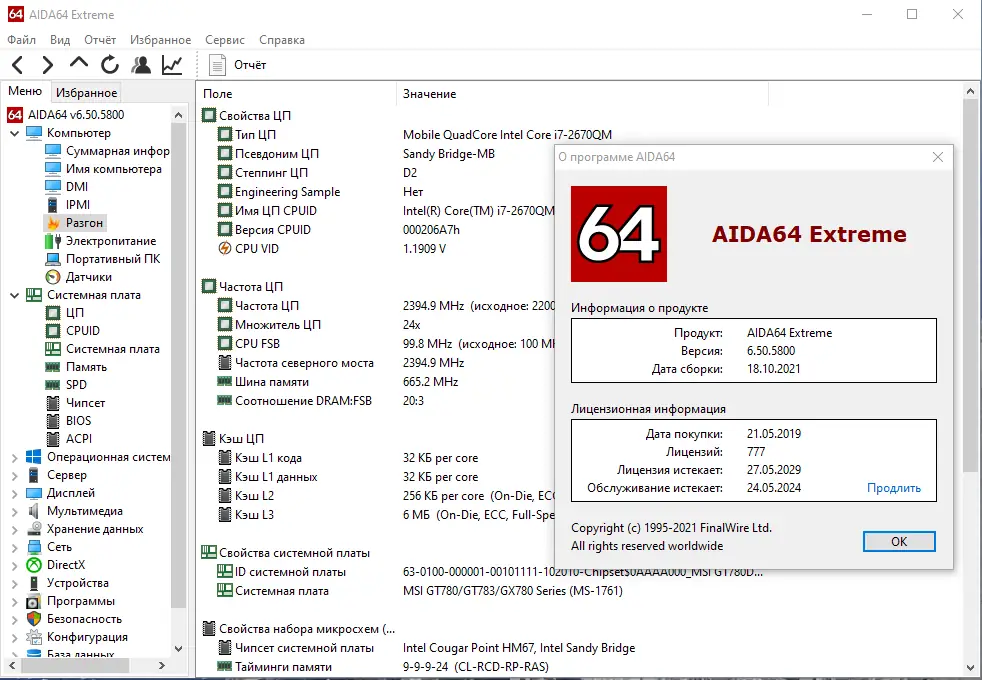Click the Продлить renewal link
The width and height of the screenshot is (982, 680).
tap(893, 489)
